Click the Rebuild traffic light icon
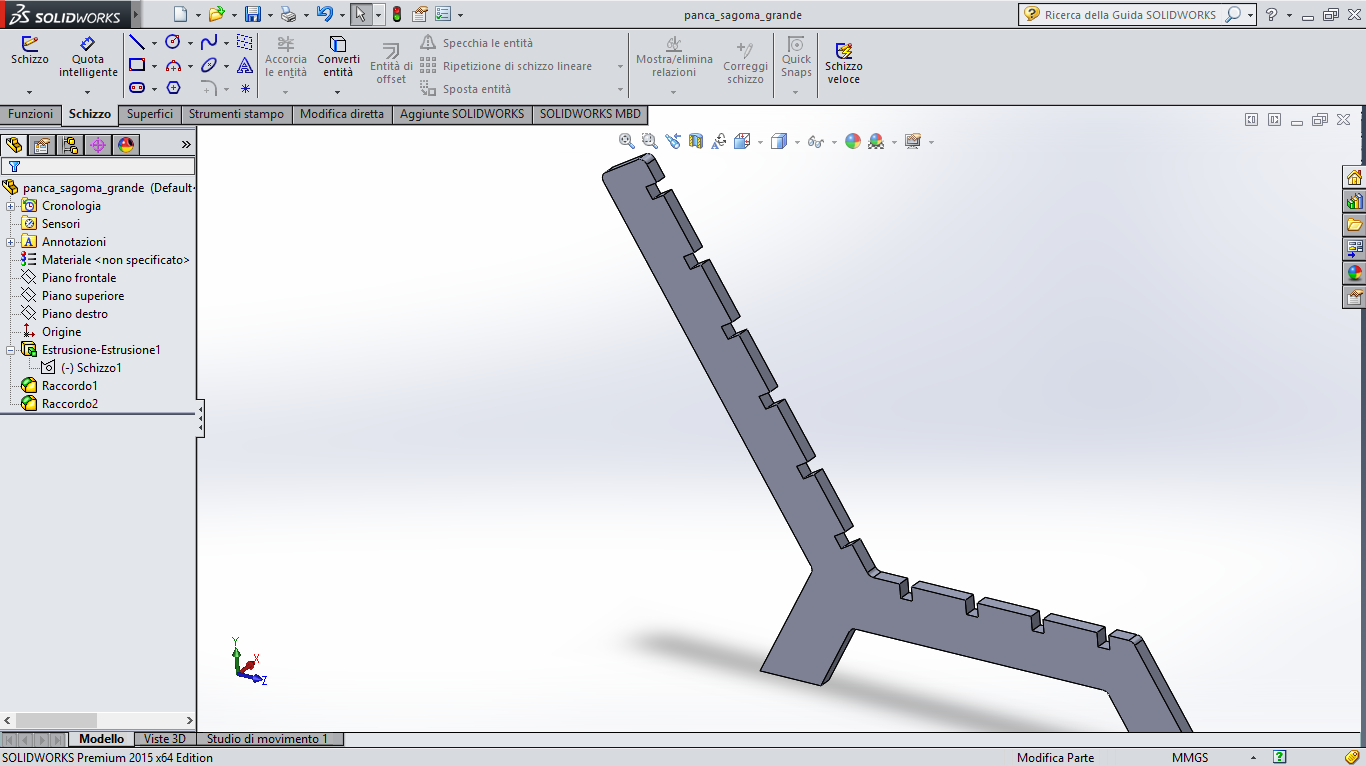This screenshot has width=1366, height=766. 397,14
